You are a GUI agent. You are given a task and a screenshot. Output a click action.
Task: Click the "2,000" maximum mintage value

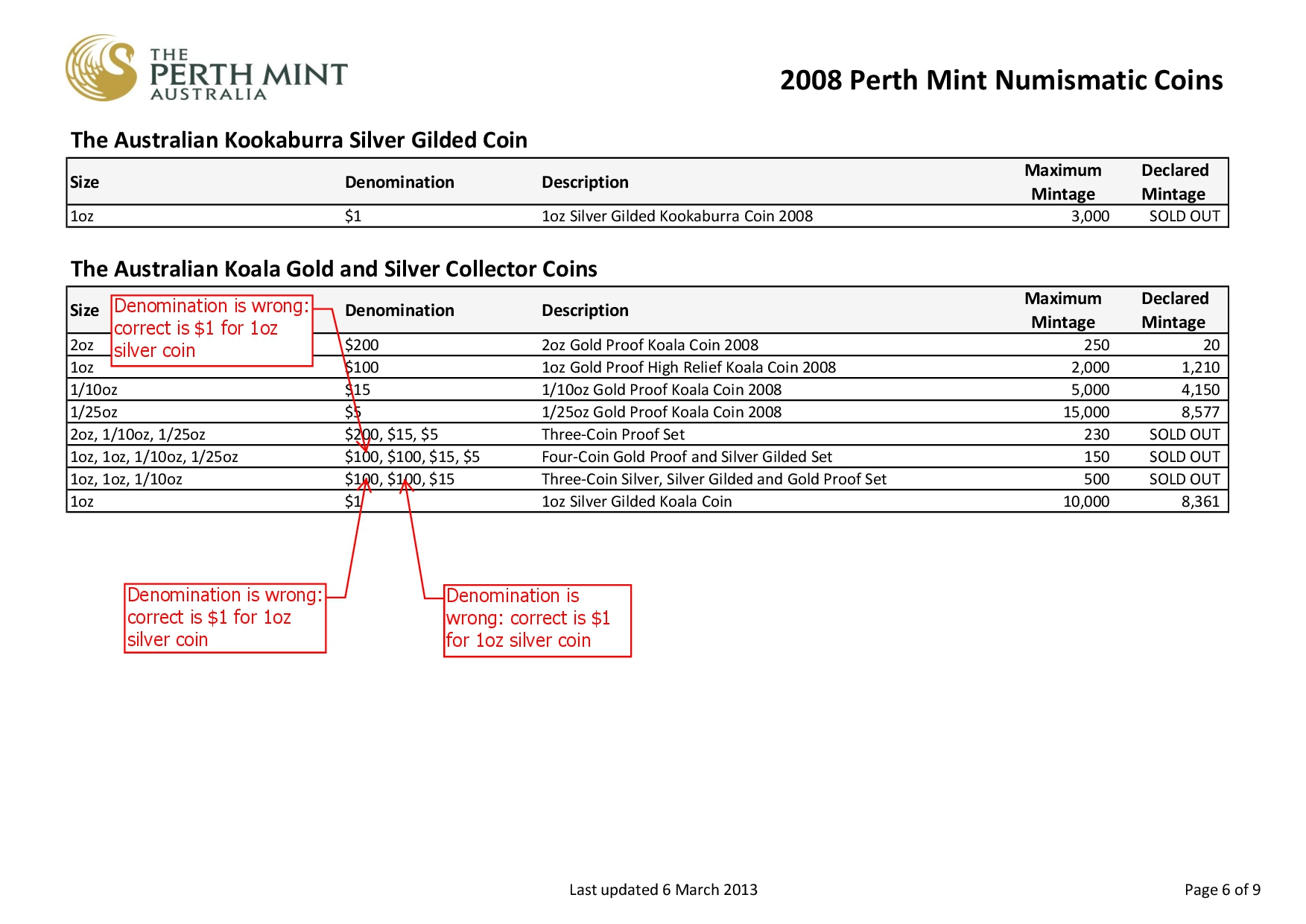pos(1090,367)
